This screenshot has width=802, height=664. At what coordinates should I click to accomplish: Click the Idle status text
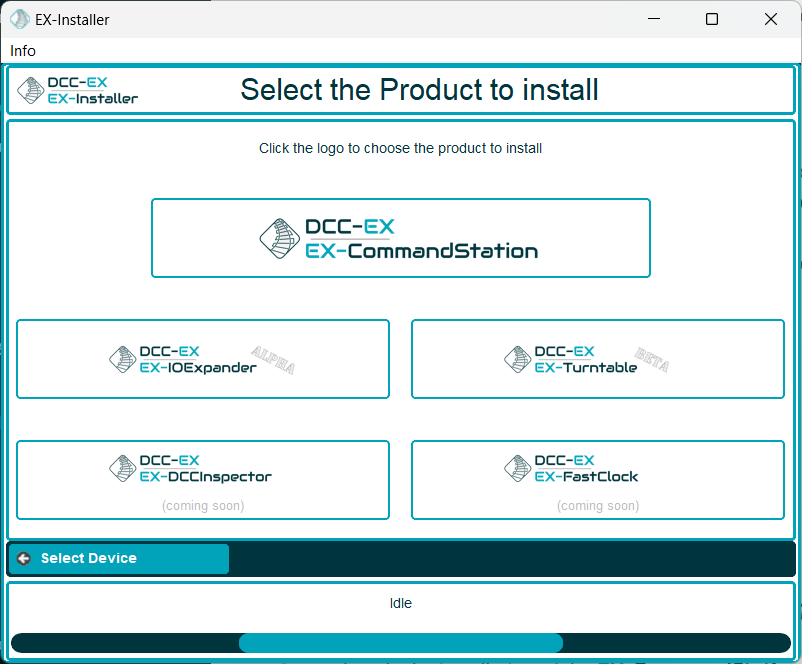pyautogui.click(x=400, y=603)
